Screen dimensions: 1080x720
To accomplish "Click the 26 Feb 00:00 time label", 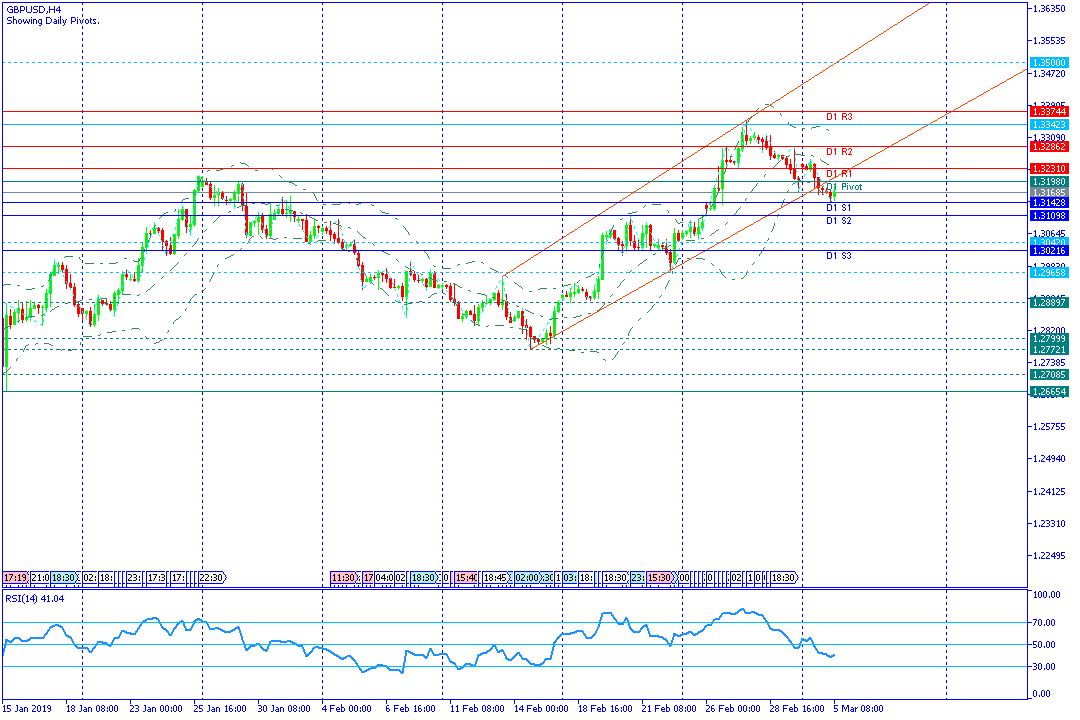I will (x=733, y=709).
